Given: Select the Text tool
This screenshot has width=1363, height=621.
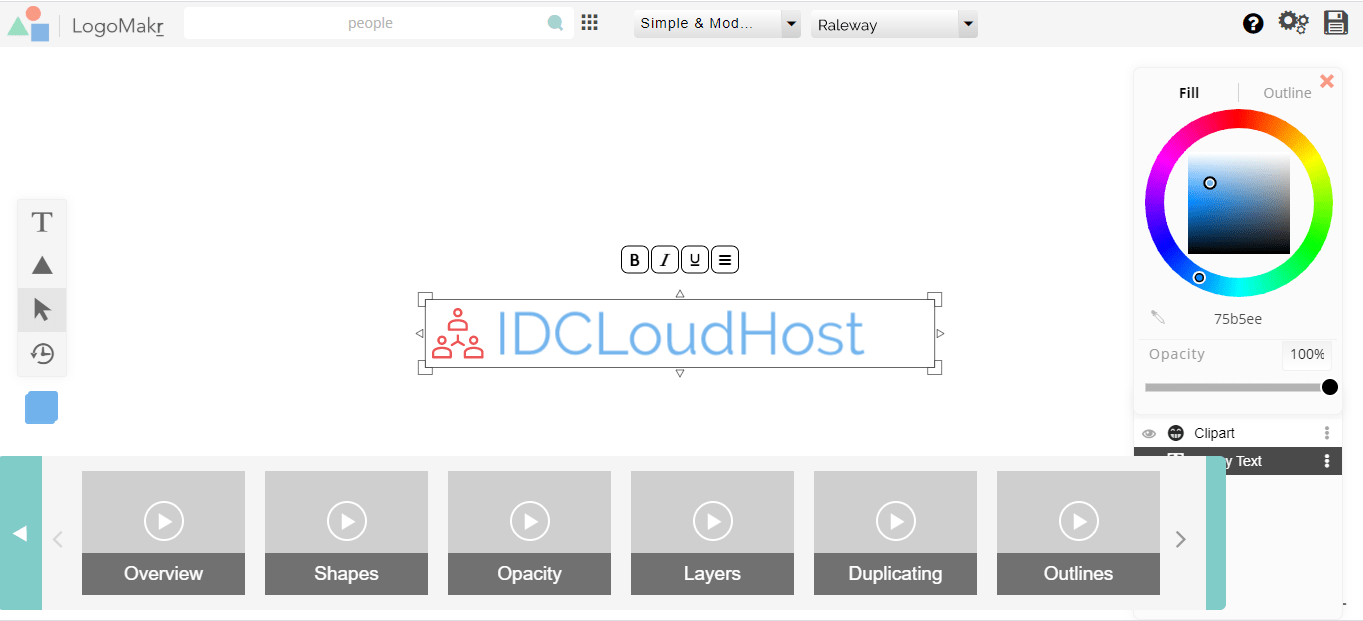Looking at the screenshot, I should pyautogui.click(x=42, y=222).
